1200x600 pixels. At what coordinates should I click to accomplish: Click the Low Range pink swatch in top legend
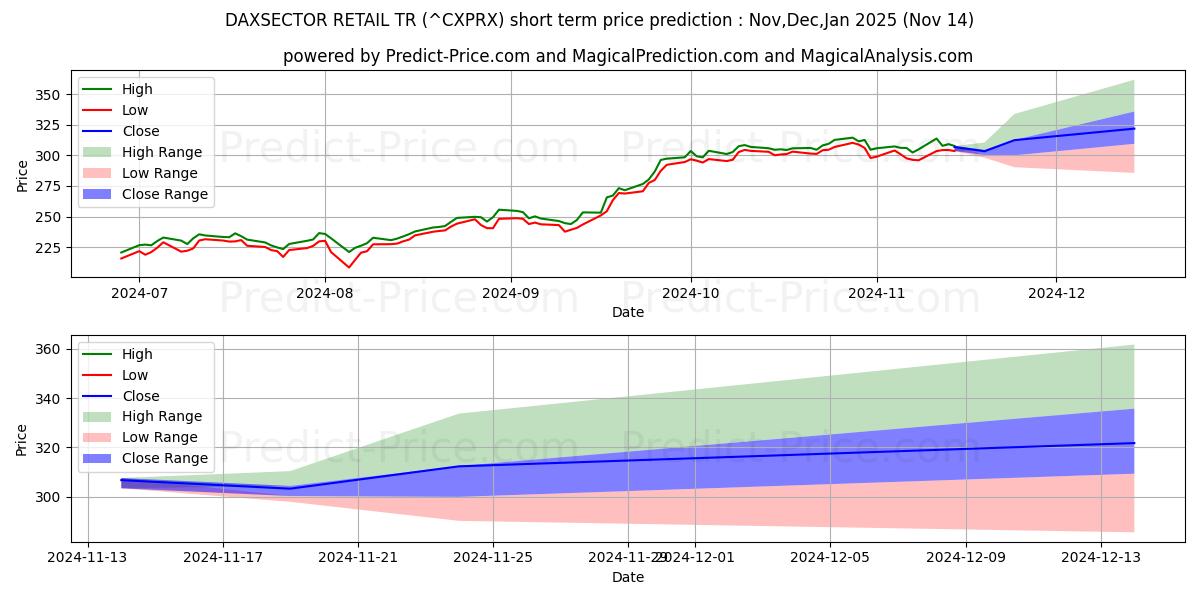[98, 173]
